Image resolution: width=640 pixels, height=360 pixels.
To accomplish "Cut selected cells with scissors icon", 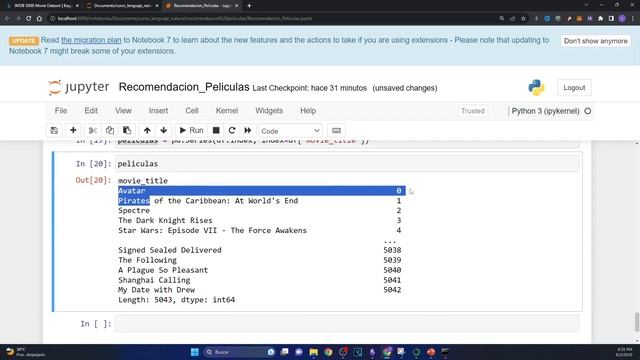I will (93, 131).
